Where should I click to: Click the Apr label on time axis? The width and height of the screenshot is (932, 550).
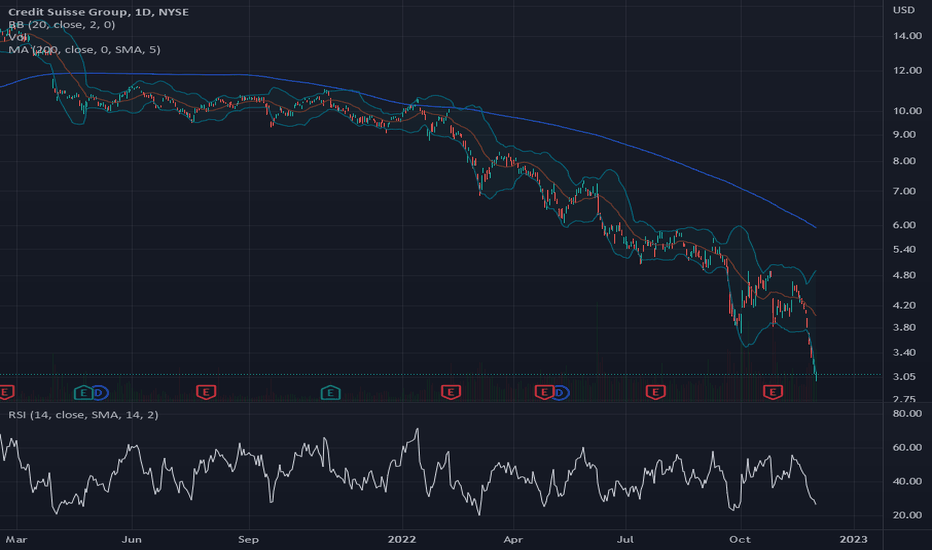[x=513, y=539]
